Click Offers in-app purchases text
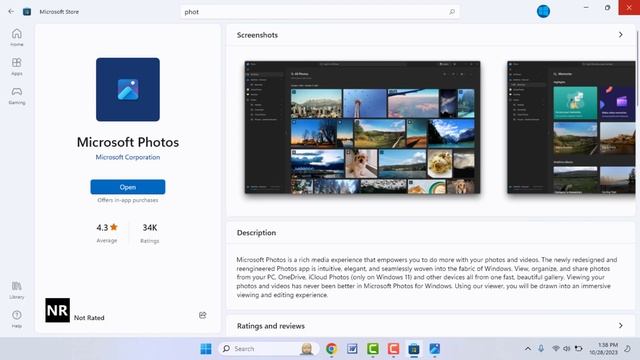The height and width of the screenshot is (360, 640). click(x=128, y=200)
